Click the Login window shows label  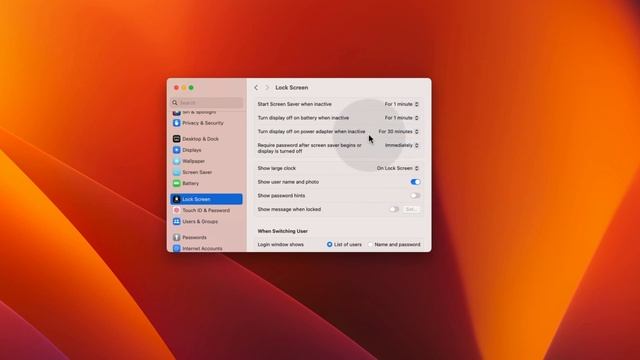[280, 244]
